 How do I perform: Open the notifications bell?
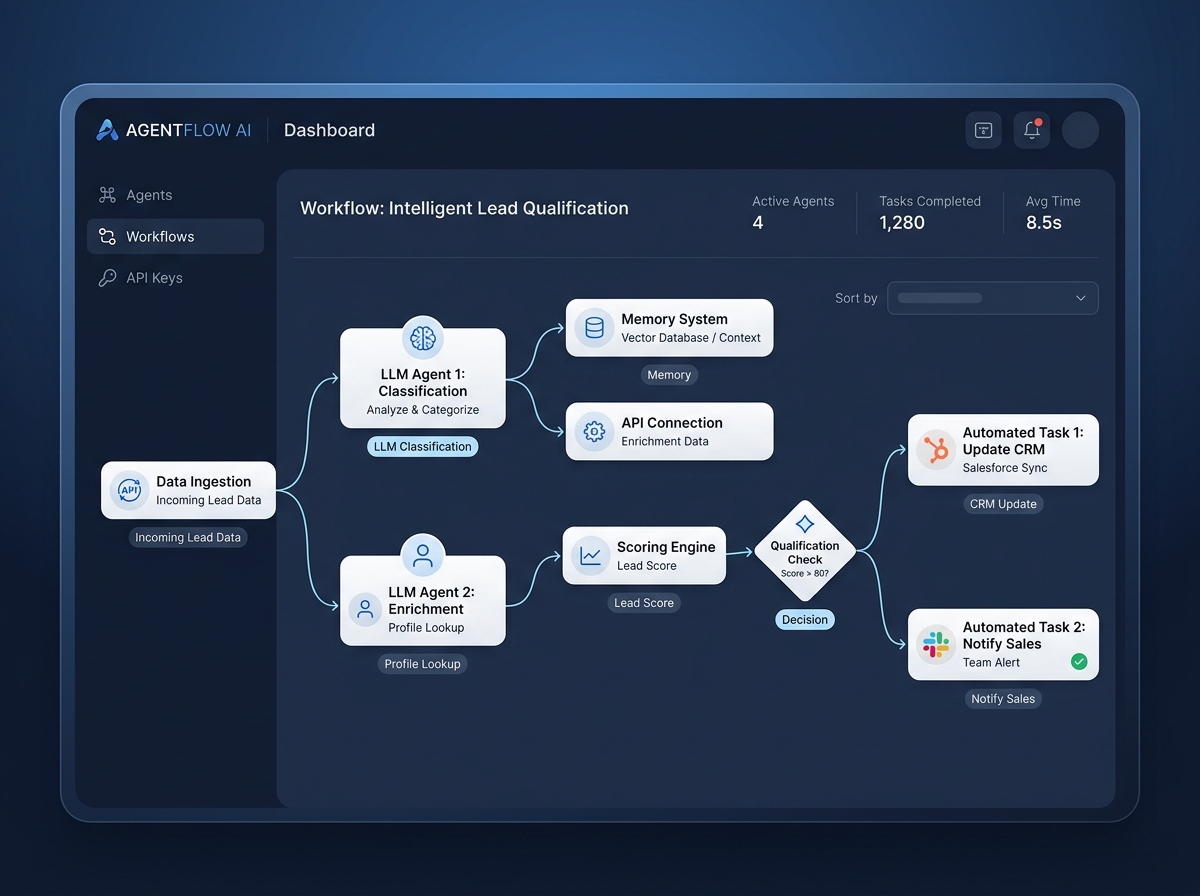(x=1032, y=130)
